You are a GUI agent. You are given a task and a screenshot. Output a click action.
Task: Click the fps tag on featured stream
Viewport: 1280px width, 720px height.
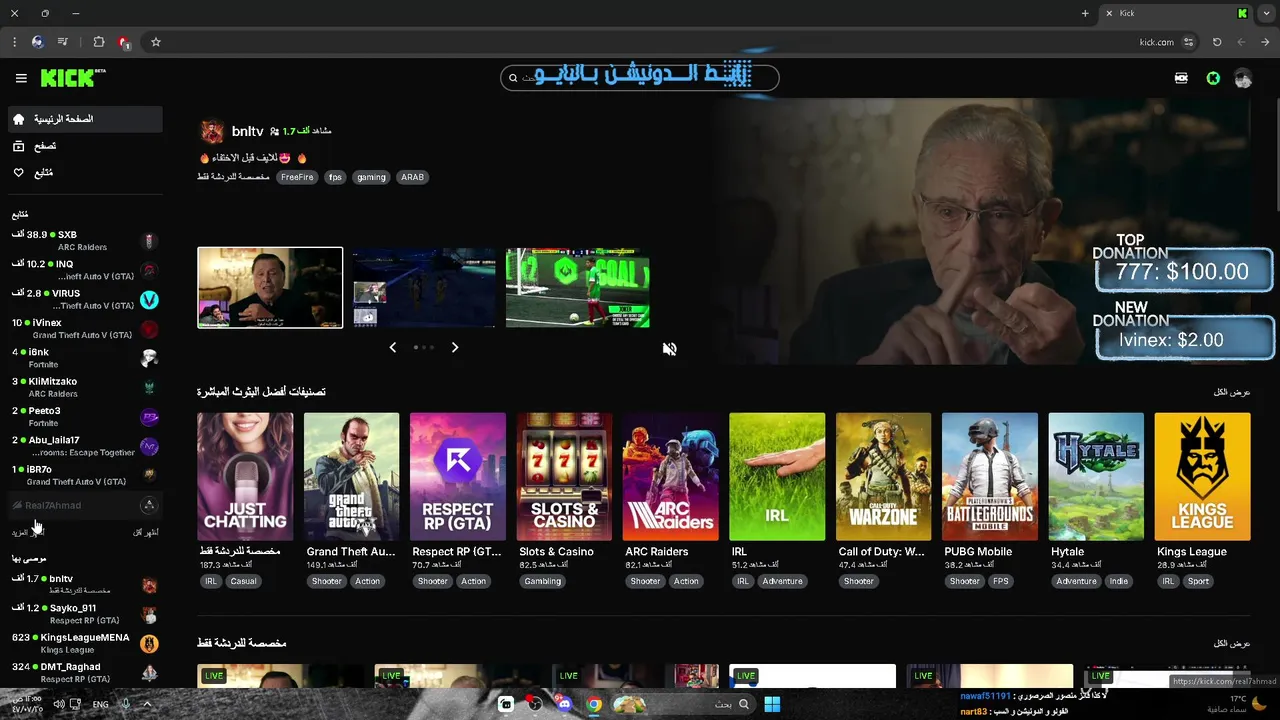click(x=335, y=177)
